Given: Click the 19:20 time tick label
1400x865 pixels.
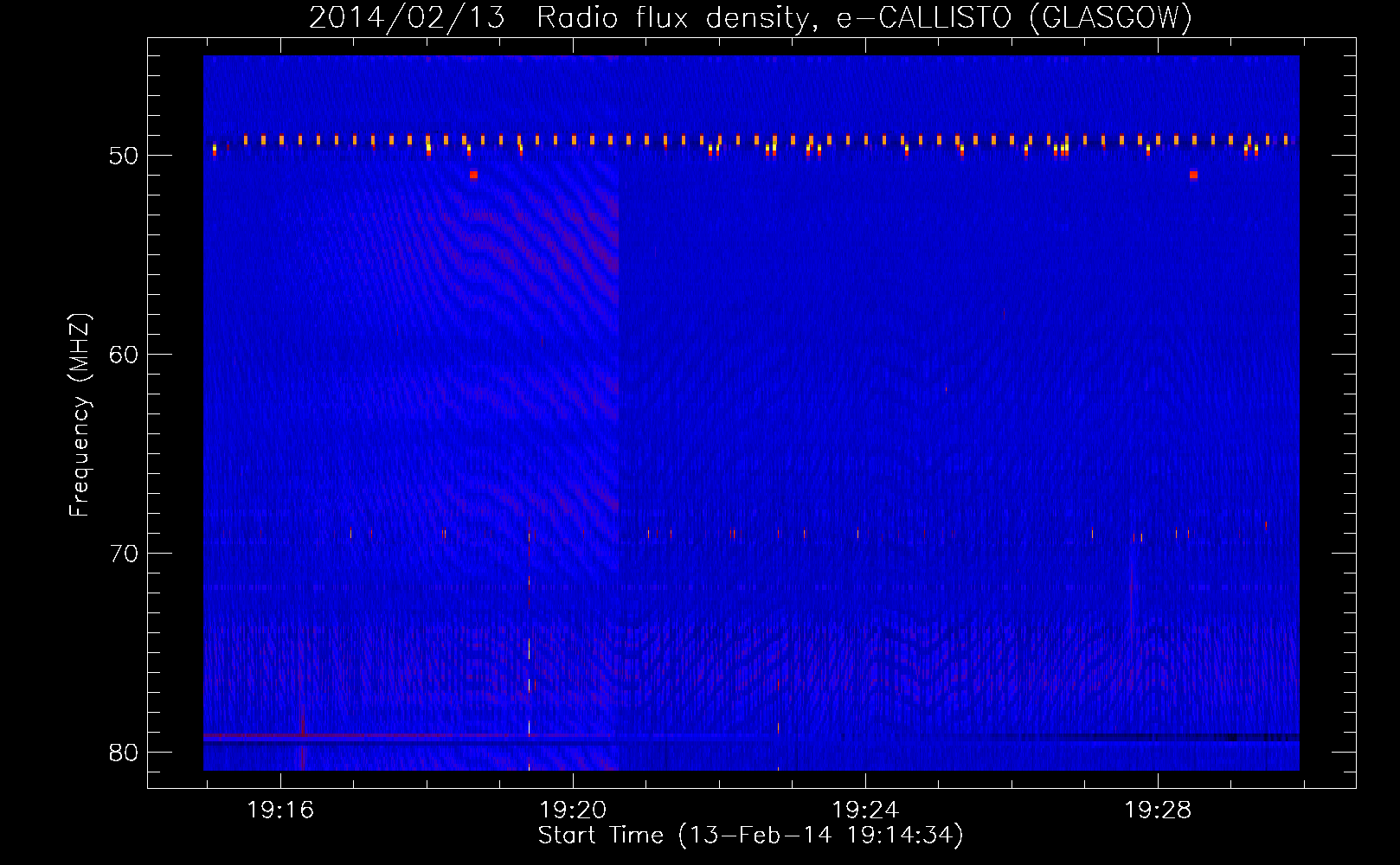Looking at the screenshot, I should (x=573, y=811).
